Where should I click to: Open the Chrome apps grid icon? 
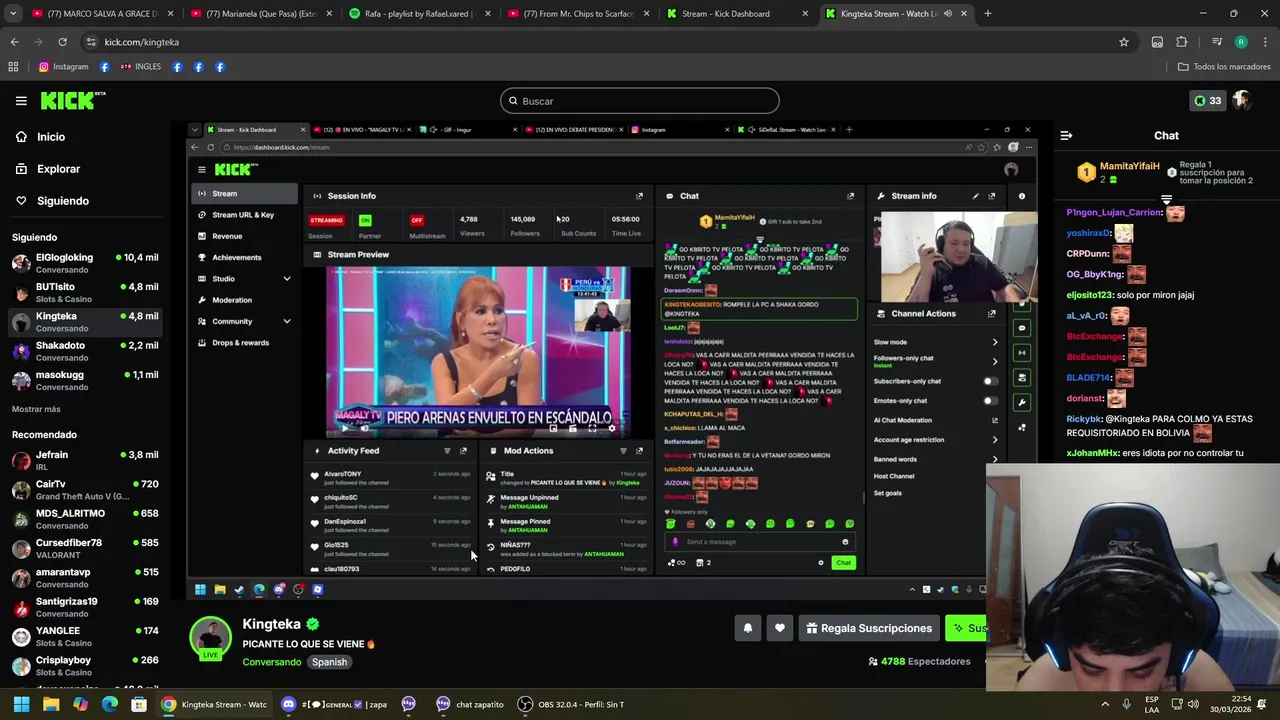coord(13,67)
